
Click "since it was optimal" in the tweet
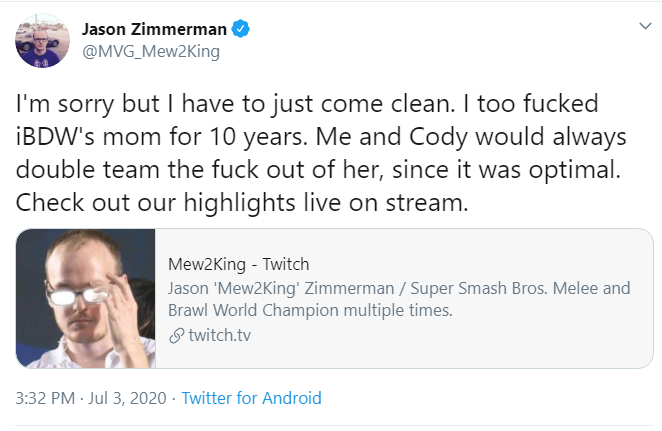531,170
